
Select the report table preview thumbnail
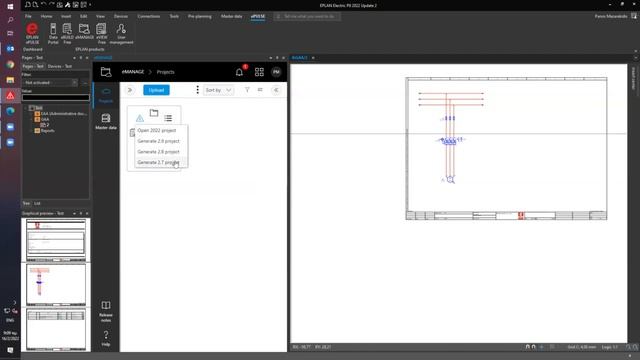pyautogui.click(x=56, y=329)
